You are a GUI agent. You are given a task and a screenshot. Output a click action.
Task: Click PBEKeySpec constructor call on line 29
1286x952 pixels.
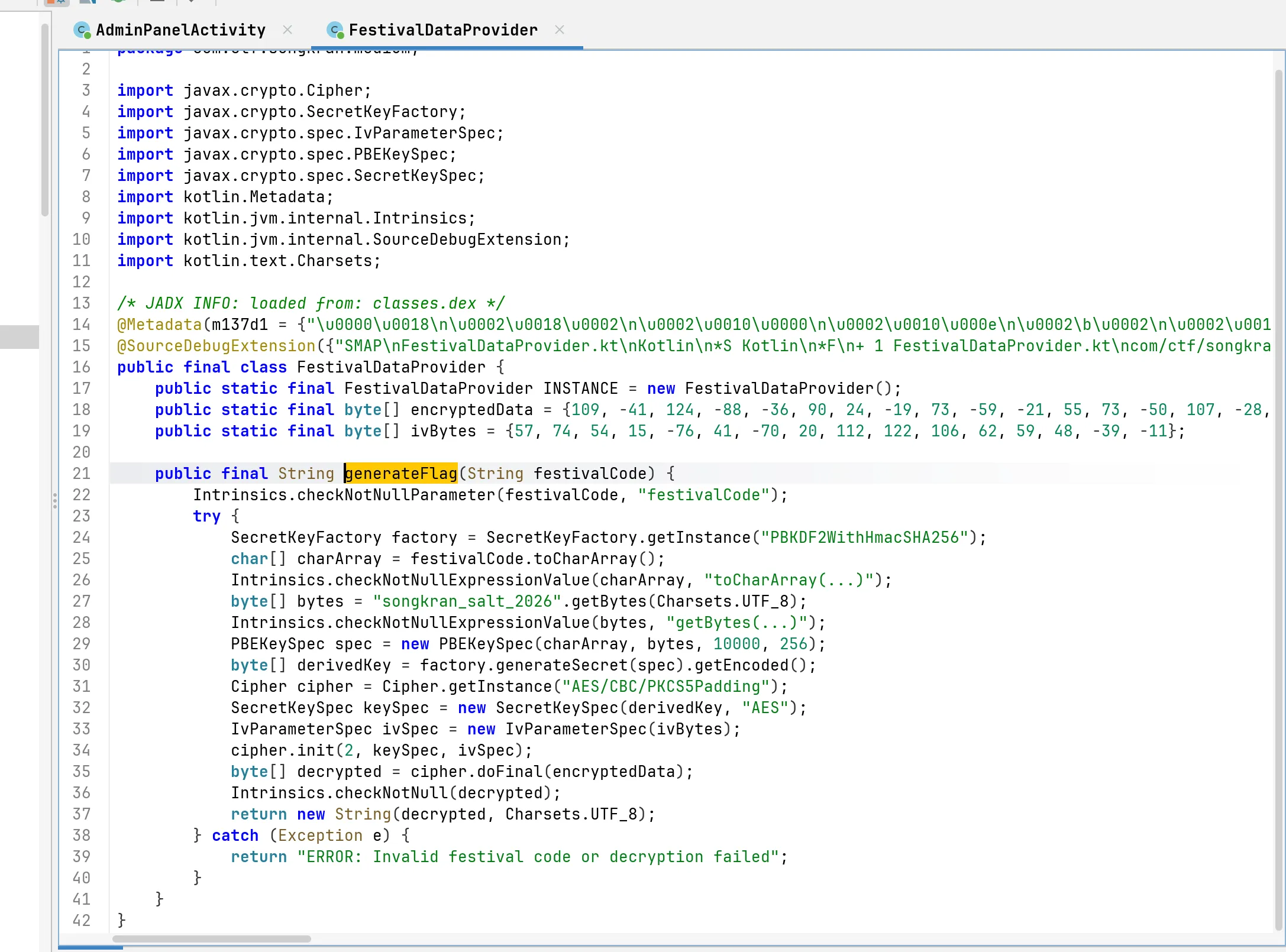[485, 644]
